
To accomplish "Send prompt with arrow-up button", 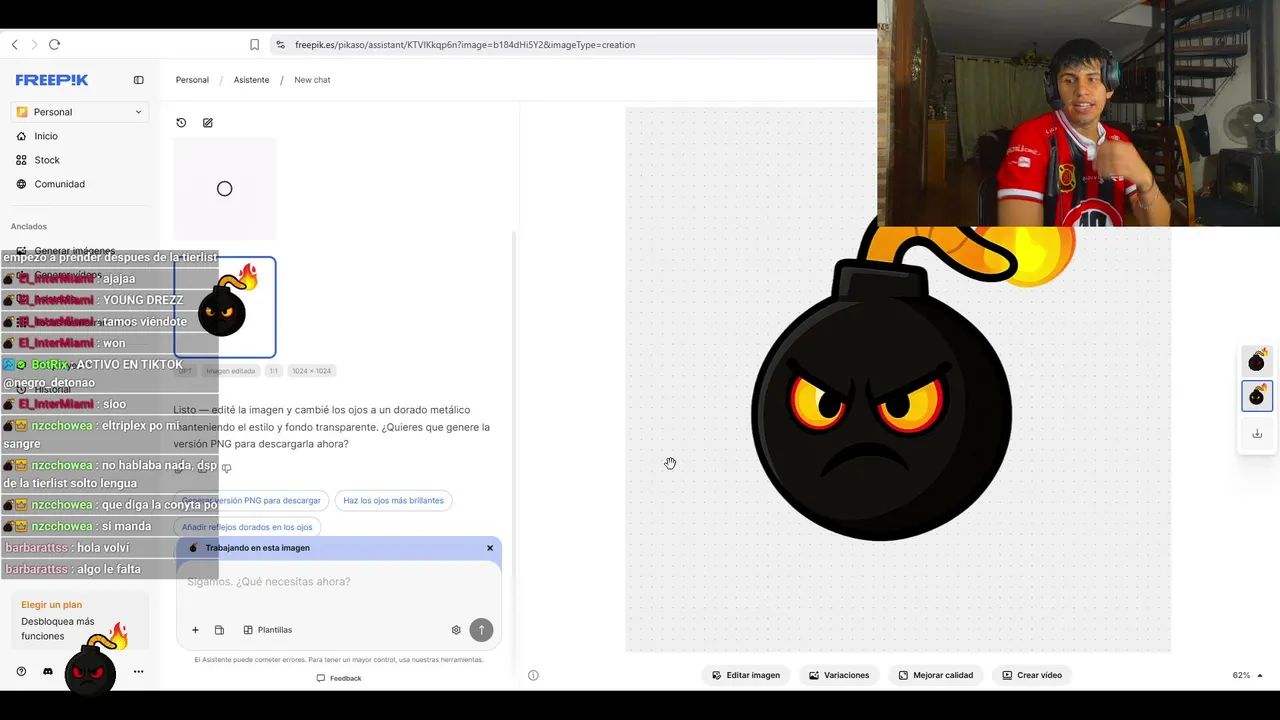I will pyautogui.click(x=481, y=630).
